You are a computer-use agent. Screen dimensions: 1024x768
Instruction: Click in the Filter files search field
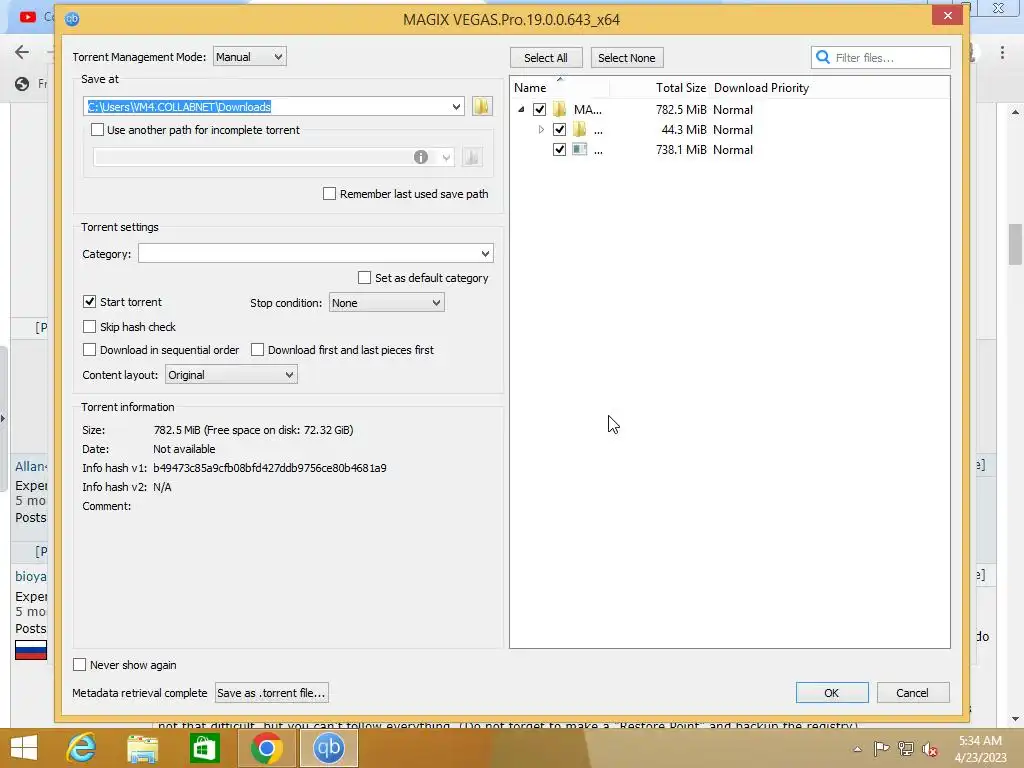click(880, 57)
